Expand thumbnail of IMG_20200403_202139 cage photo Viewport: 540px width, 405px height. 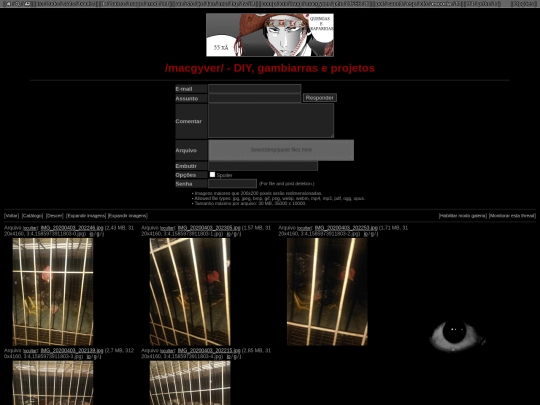pos(53,383)
